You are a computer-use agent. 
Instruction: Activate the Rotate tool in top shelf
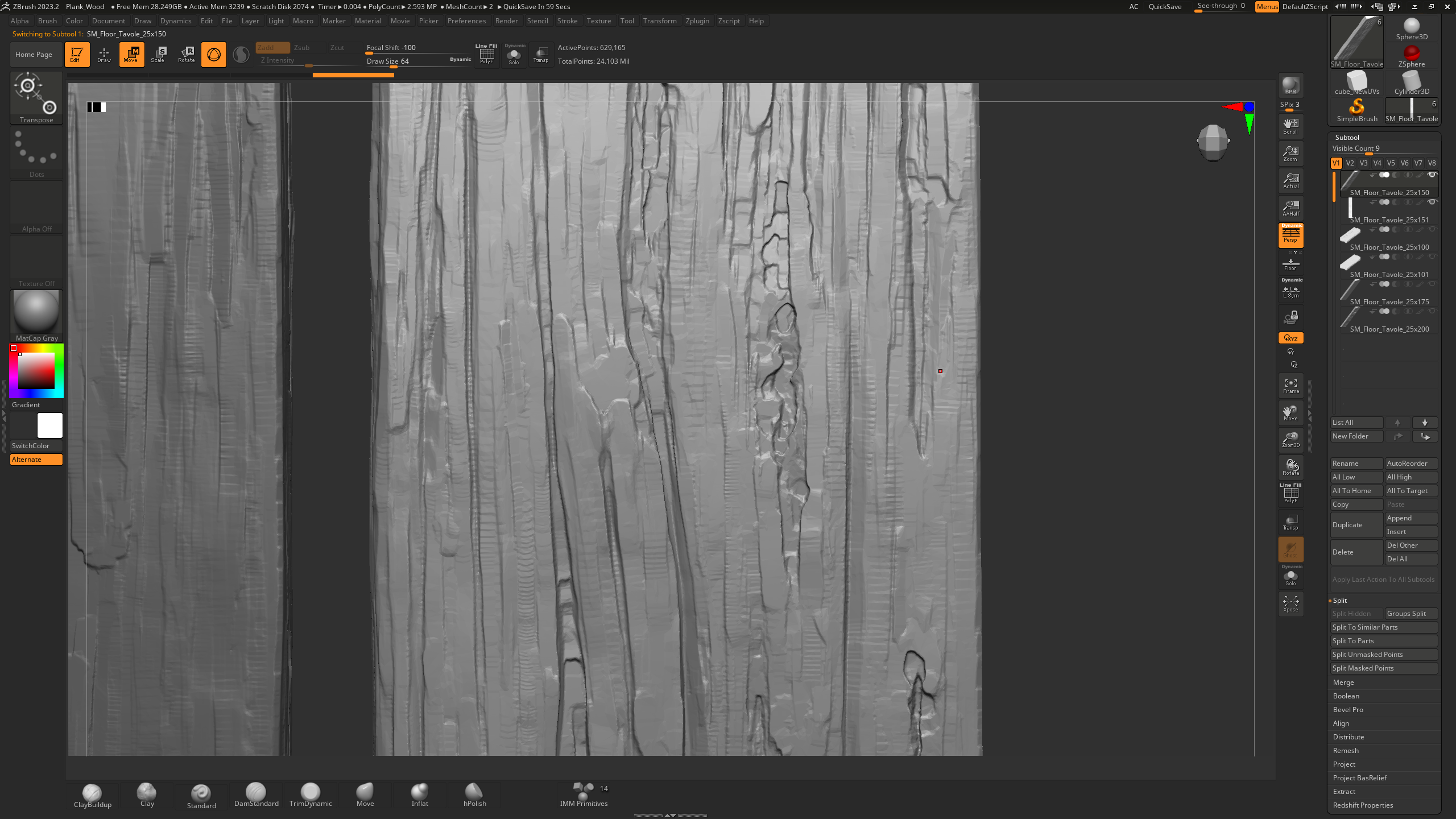[x=186, y=55]
